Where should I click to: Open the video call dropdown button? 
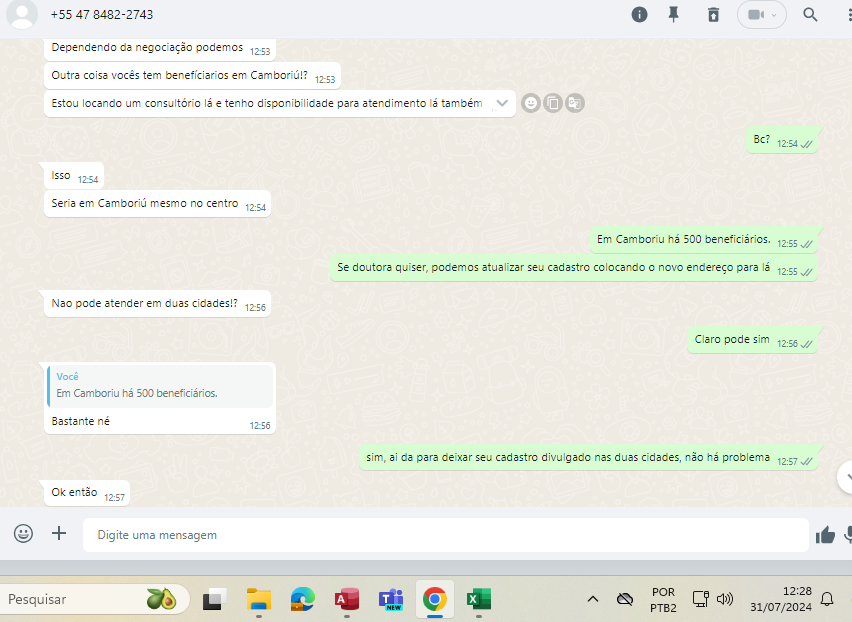click(x=762, y=15)
